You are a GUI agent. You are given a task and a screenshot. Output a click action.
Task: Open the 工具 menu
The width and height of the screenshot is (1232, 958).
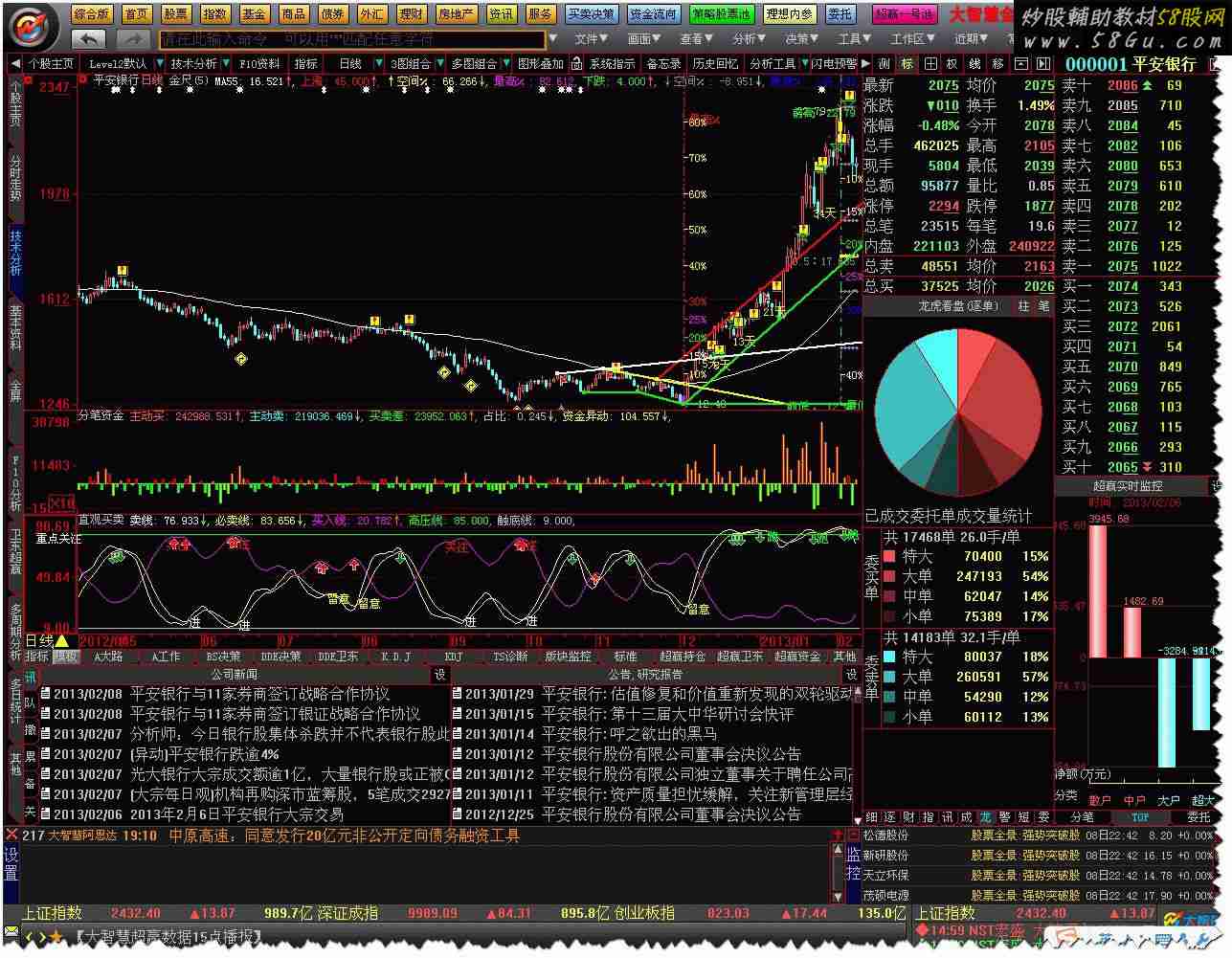tap(854, 39)
